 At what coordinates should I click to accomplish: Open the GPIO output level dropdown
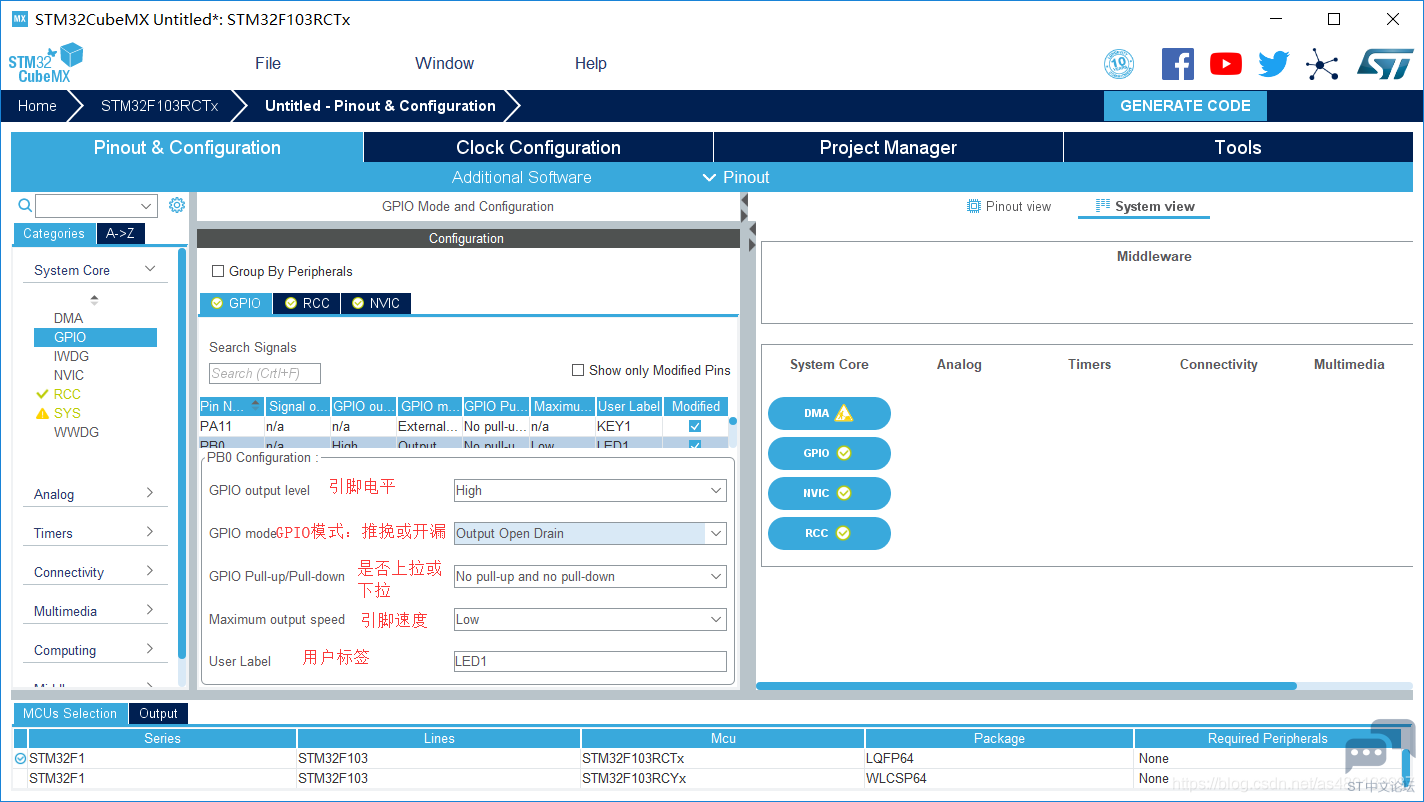tap(590, 491)
